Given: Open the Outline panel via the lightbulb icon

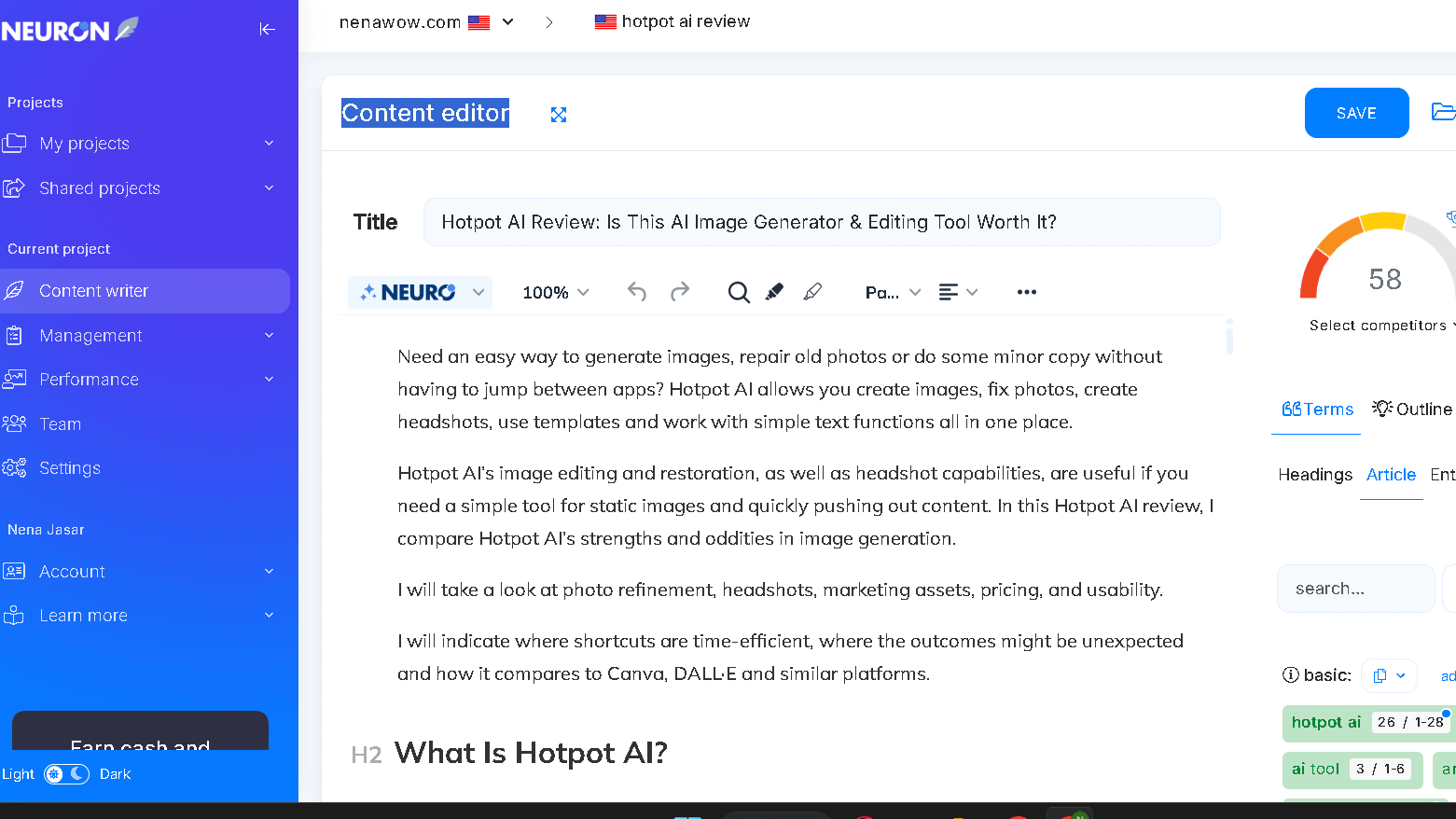Looking at the screenshot, I should tap(1381, 409).
